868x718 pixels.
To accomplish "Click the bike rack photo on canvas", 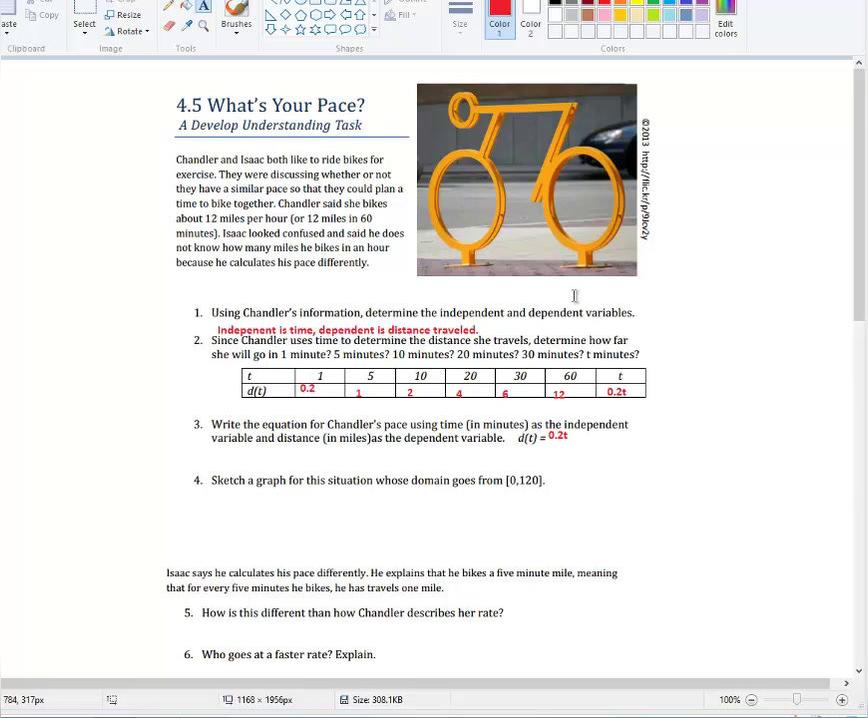I will 526,180.
